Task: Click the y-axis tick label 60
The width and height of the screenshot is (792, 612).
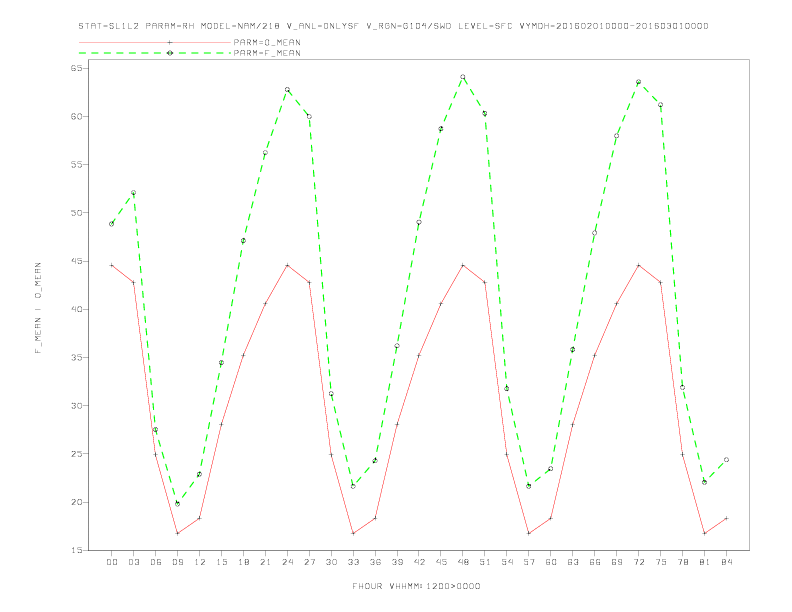Action: [76, 117]
